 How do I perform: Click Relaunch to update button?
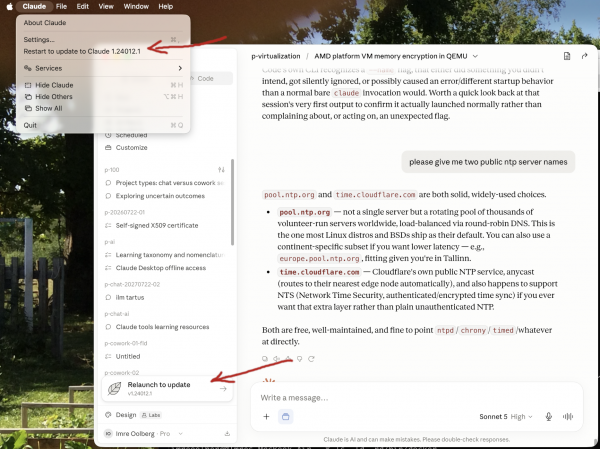(x=167, y=389)
